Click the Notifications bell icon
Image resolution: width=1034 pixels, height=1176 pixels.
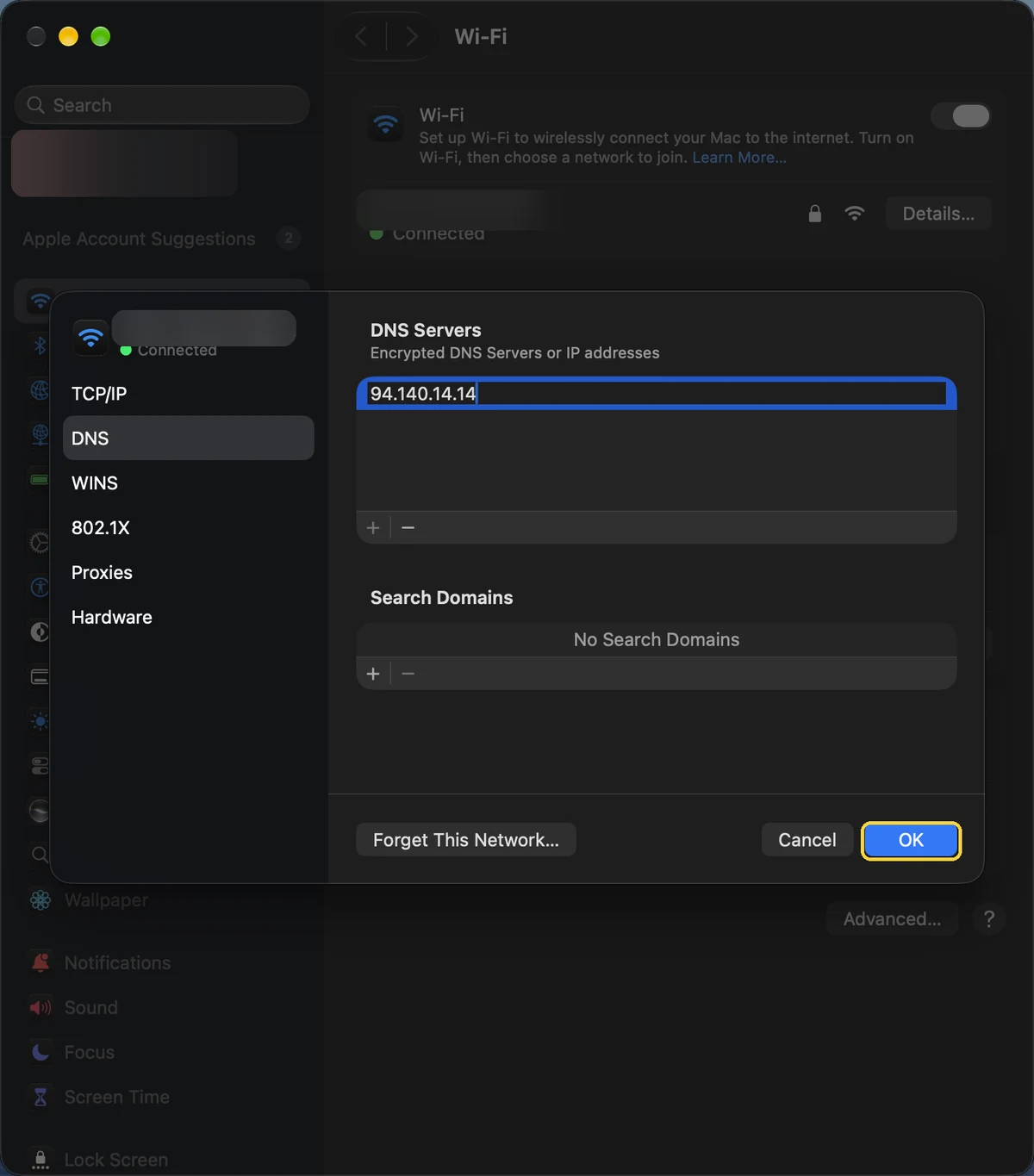point(40,962)
